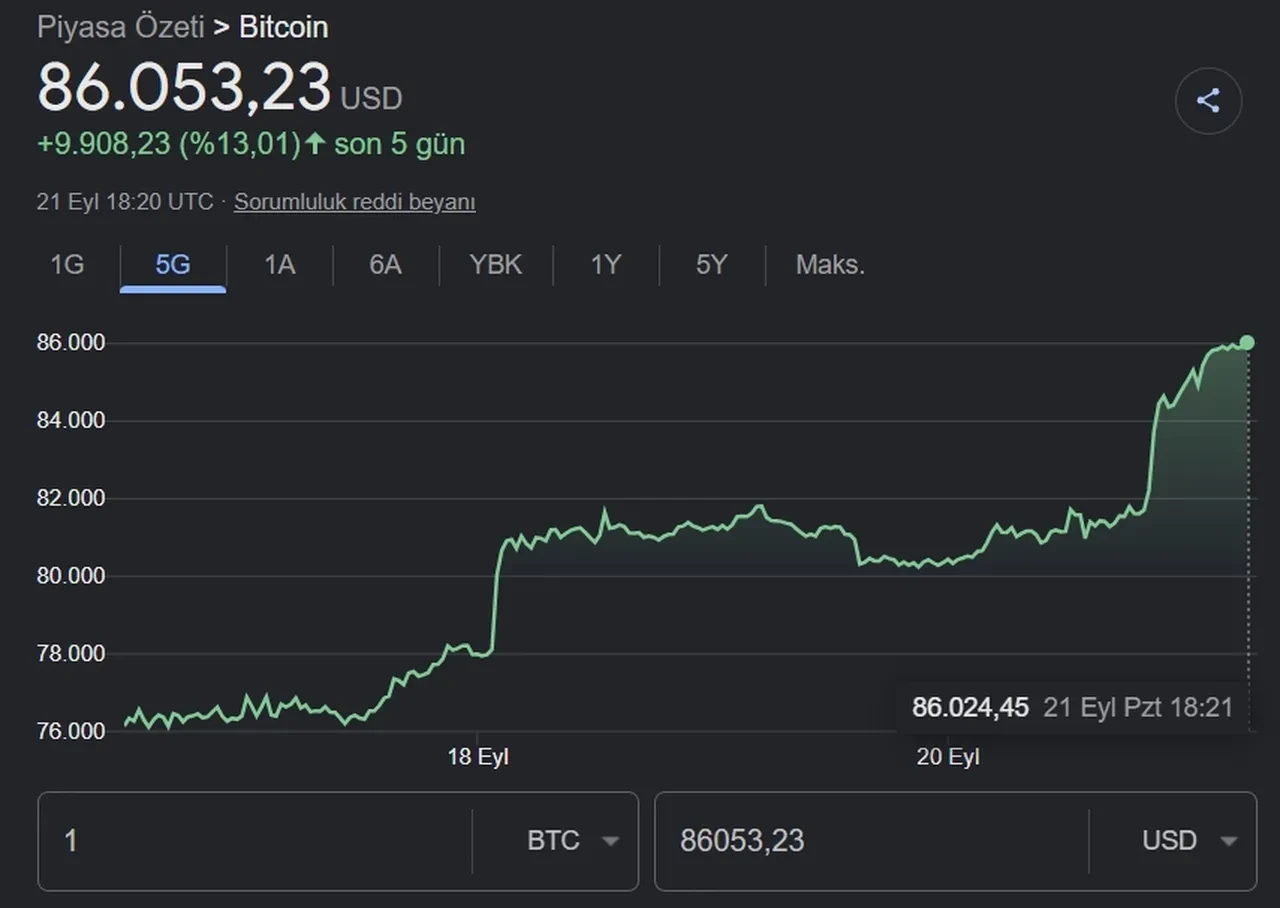The image size is (1280, 908).
Task: Click the 86053,23 USD amount field
Action: coord(871,841)
